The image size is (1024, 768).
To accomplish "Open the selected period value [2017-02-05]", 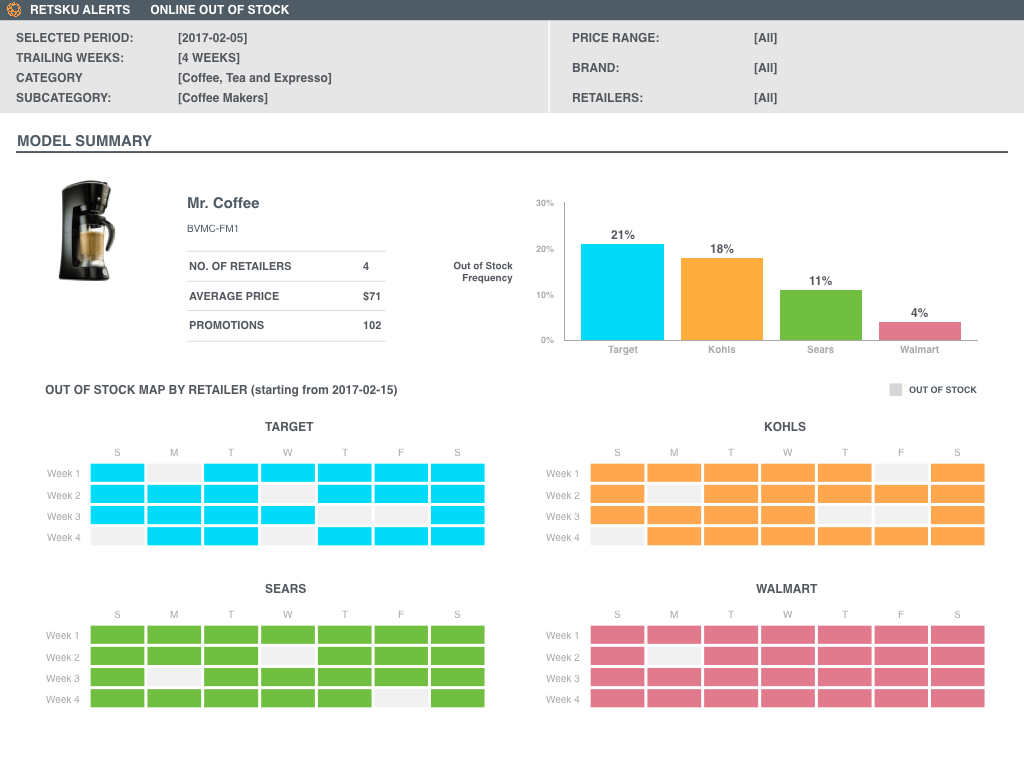I will tap(212, 38).
